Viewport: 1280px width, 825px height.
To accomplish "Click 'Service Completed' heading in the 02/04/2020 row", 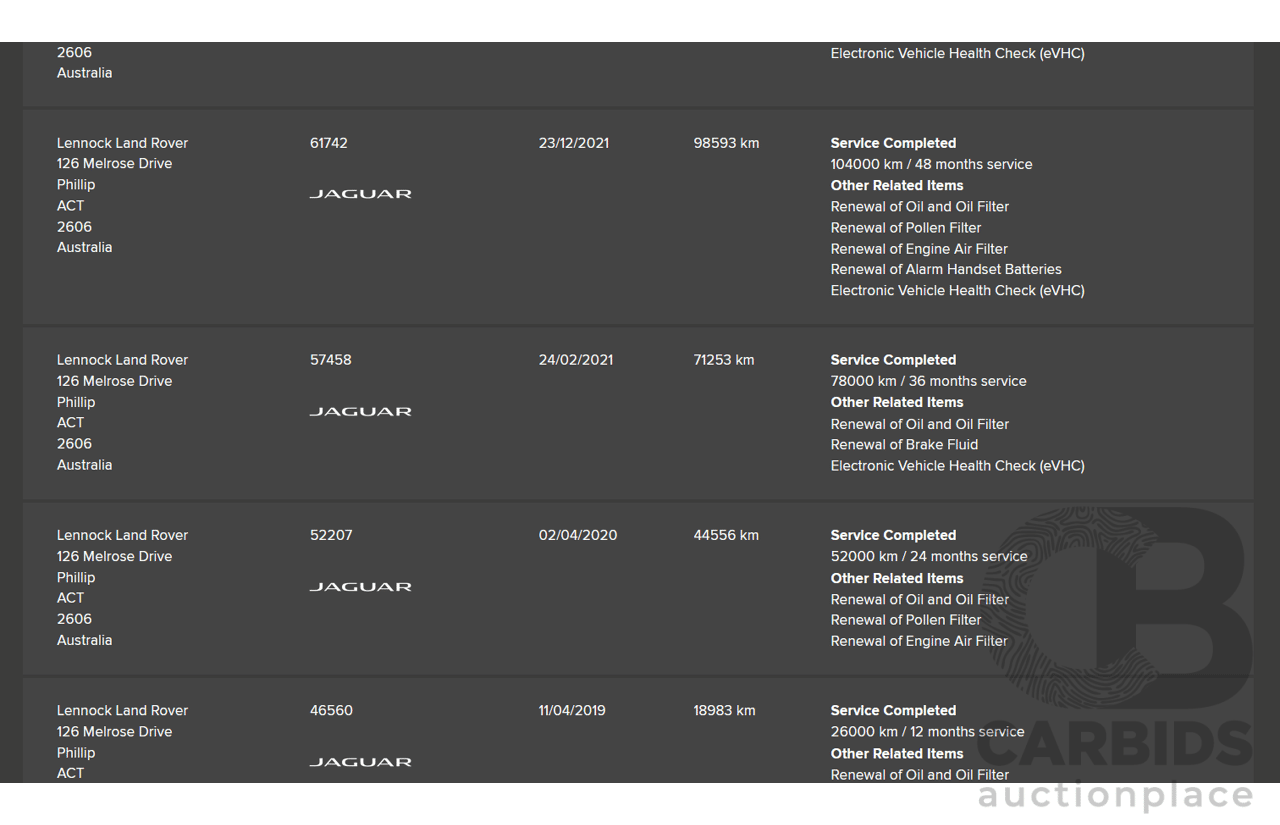I will coord(893,535).
